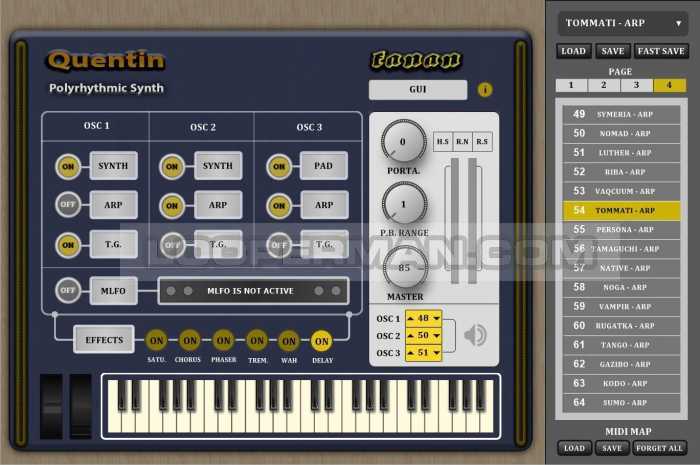Select preset 50 NOMAD - ARP
This screenshot has width=700, height=465.
pyautogui.click(x=621, y=133)
